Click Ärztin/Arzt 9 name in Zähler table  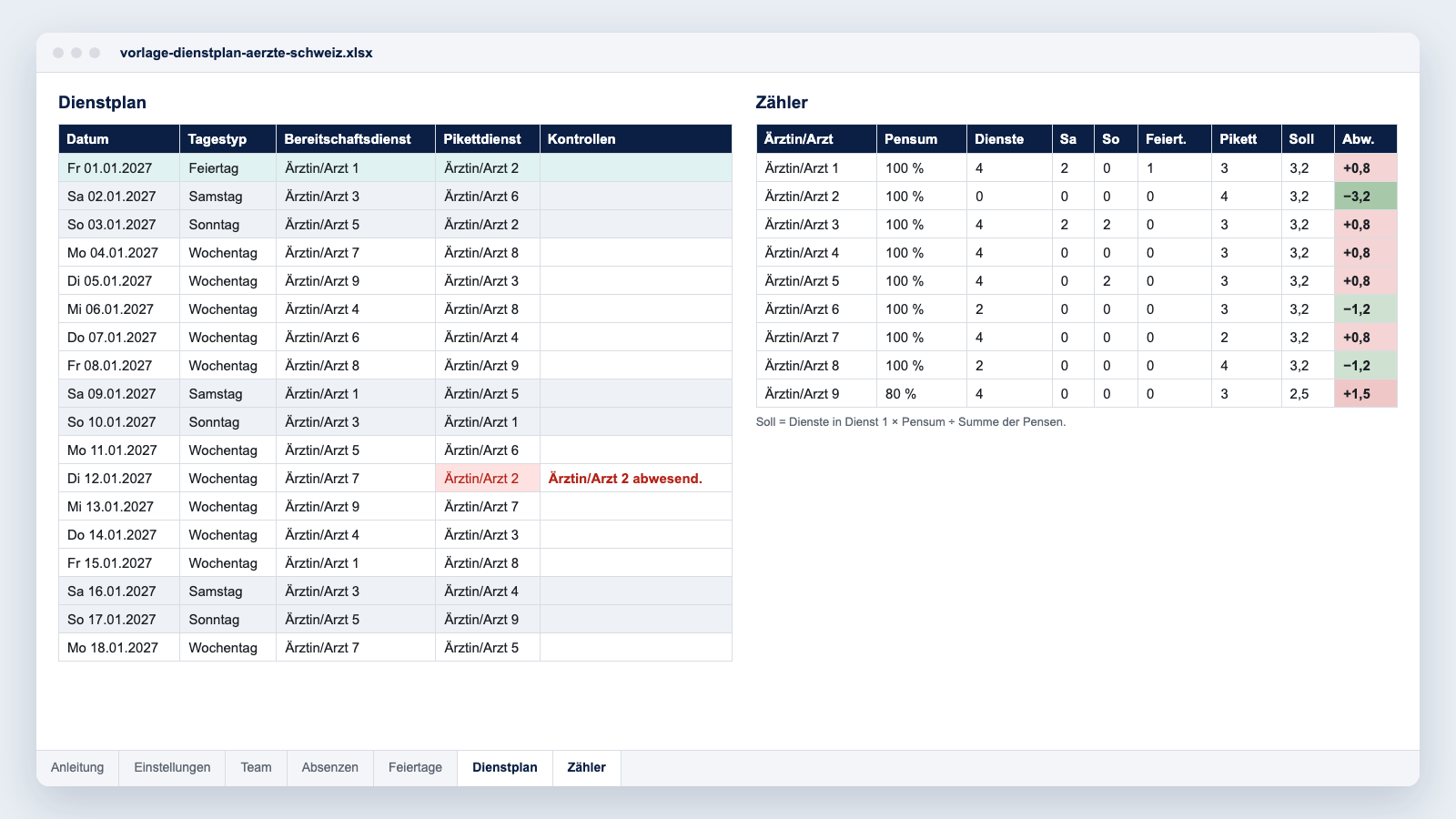[817, 393]
